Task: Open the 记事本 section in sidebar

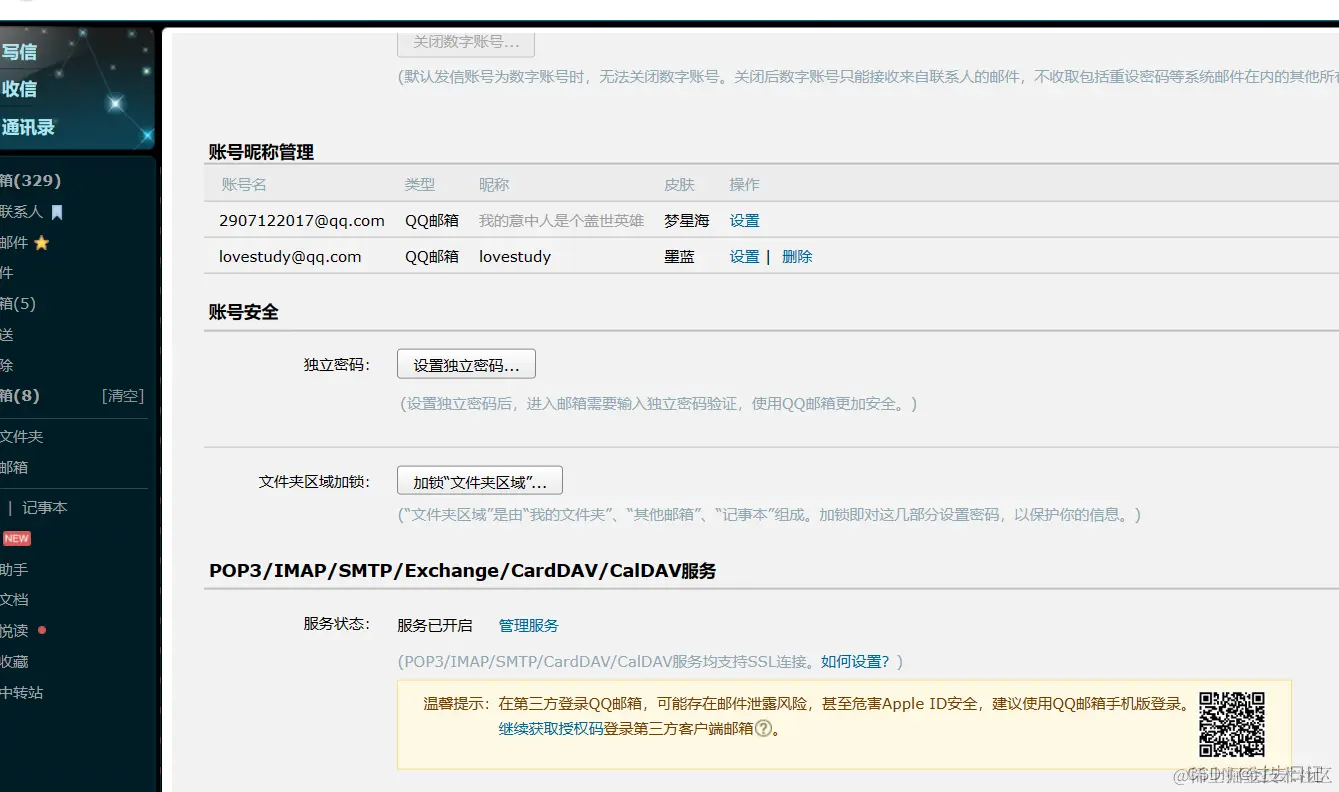Action: pyautogui.click(x=43, y=507)
